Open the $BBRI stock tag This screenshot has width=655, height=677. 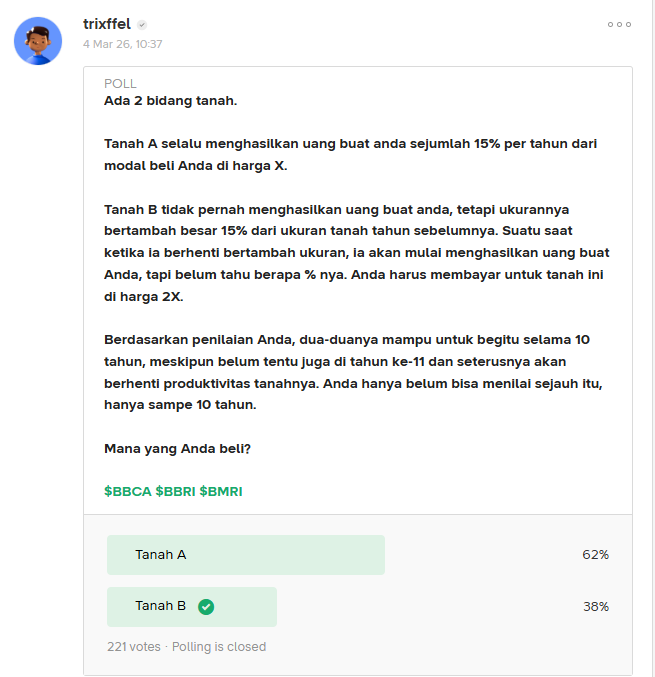tap(177, 491)
